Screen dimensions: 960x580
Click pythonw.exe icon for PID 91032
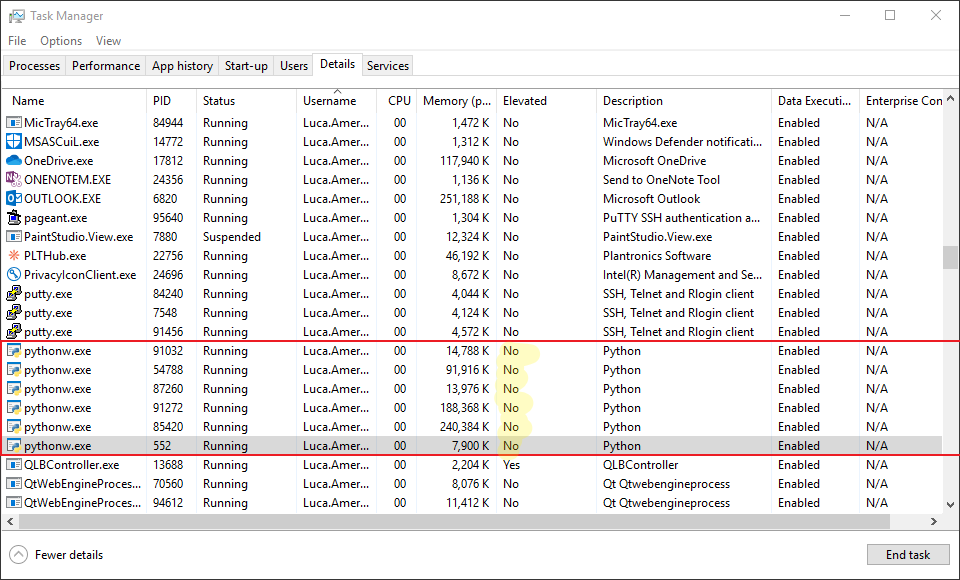coord(13,351)
